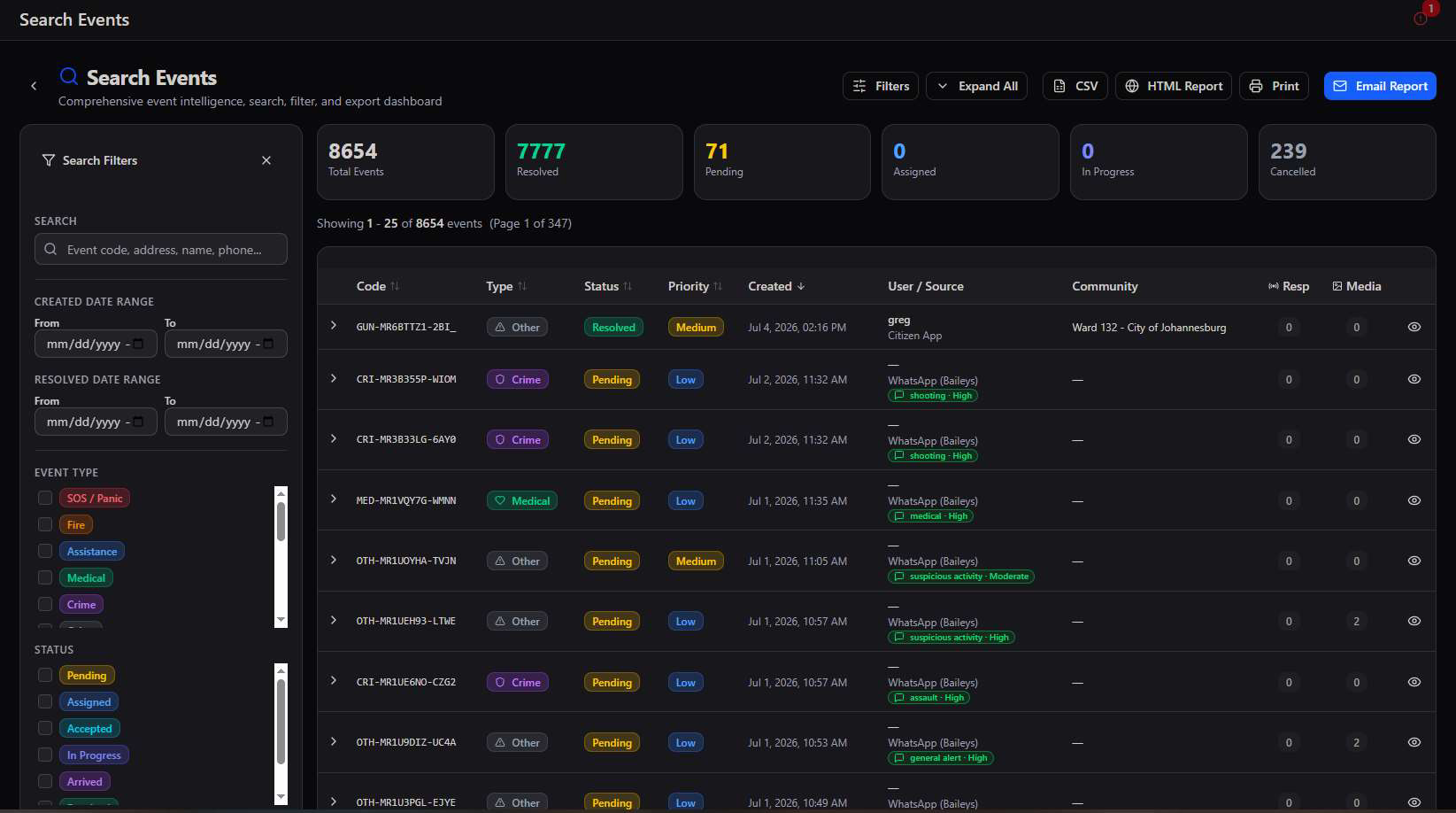
Task: Sort by Type column arrows icon
Action: [522, 286]
